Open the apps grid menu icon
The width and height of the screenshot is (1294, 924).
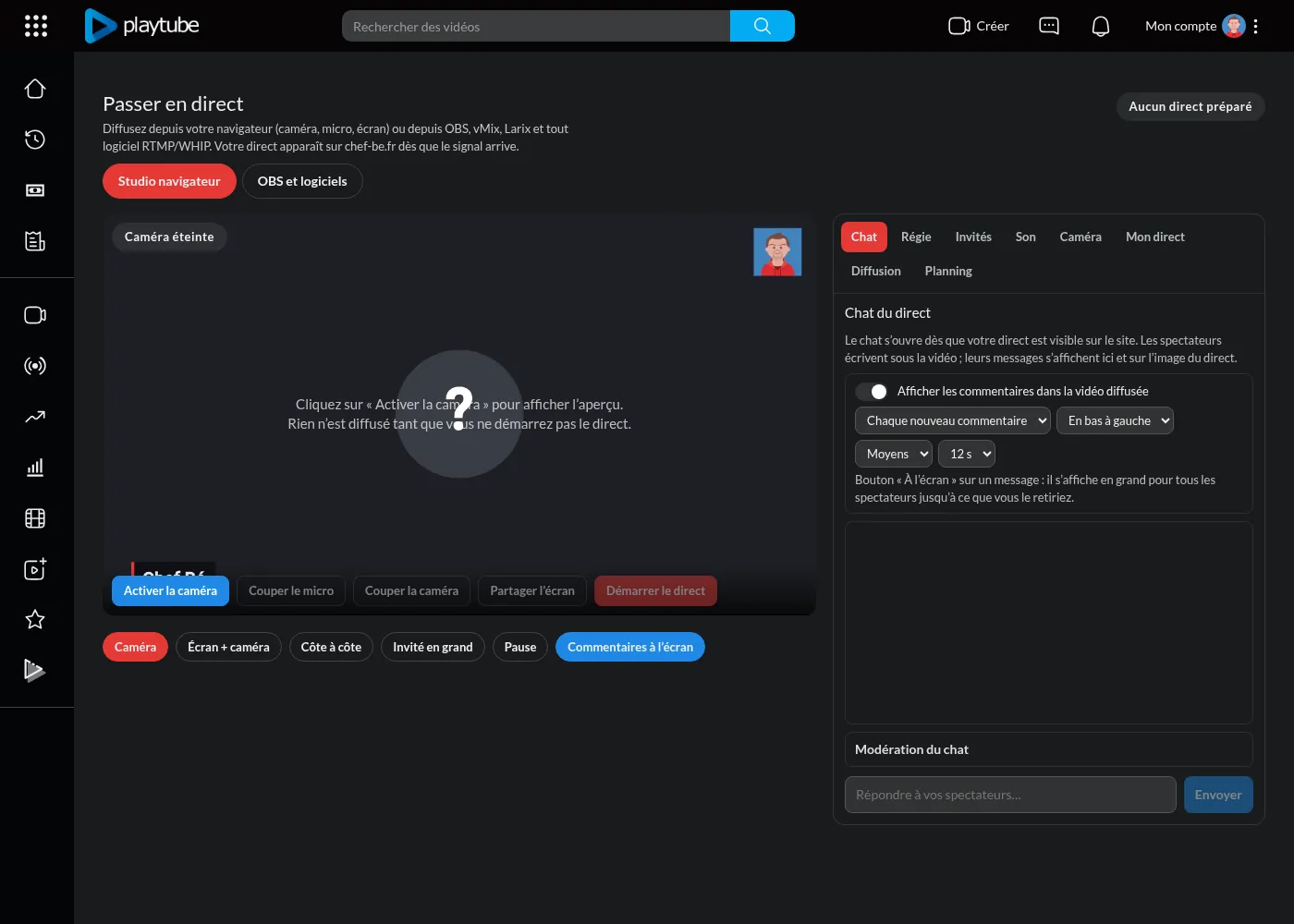tap(36, 26)
